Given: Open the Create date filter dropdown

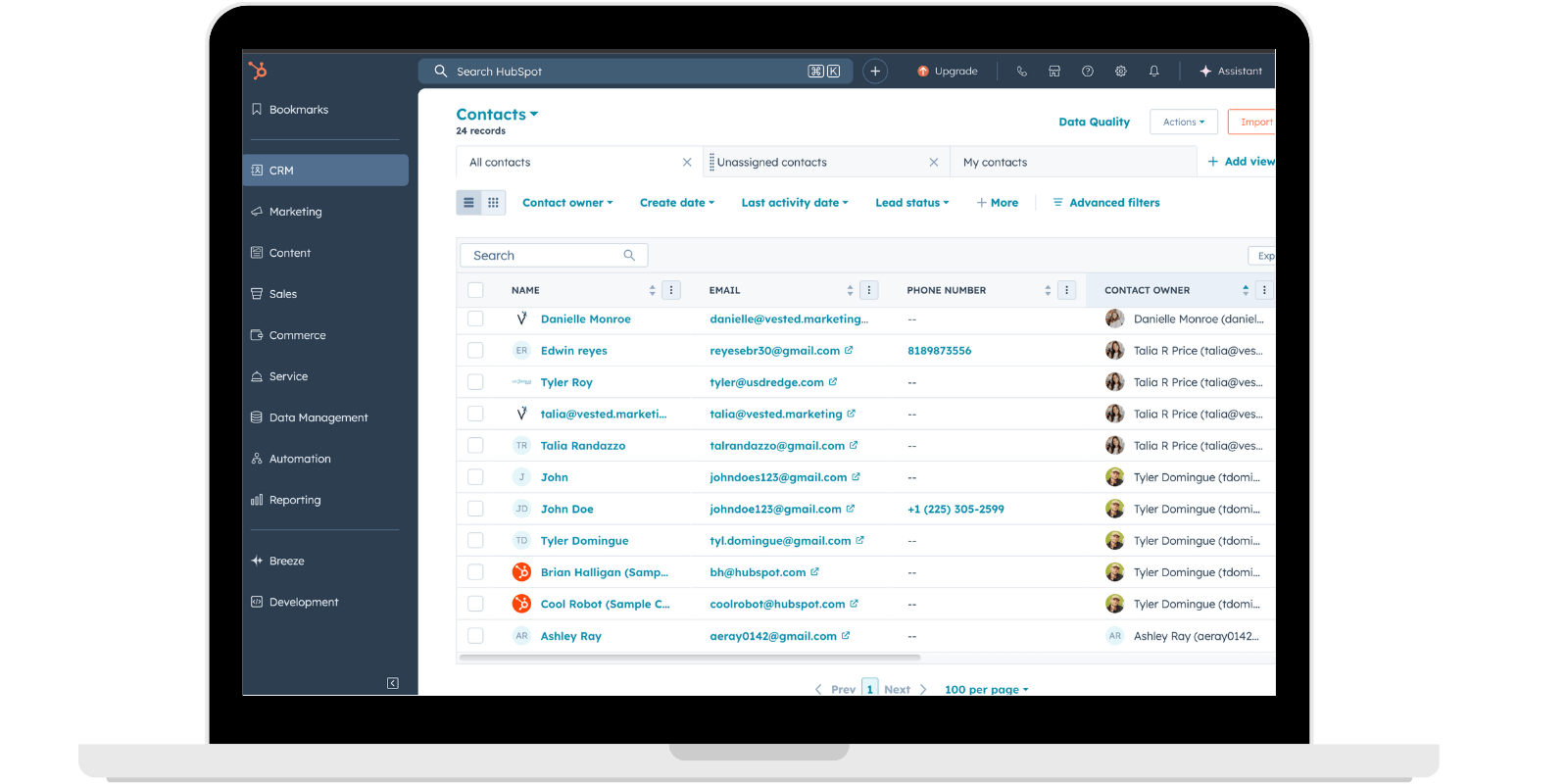Looking at the screenshot, I should 677,203.
